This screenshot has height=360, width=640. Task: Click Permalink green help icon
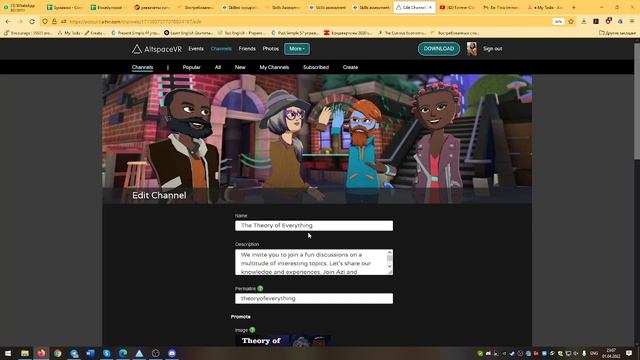pyautogui.click(x=260, y=288)
